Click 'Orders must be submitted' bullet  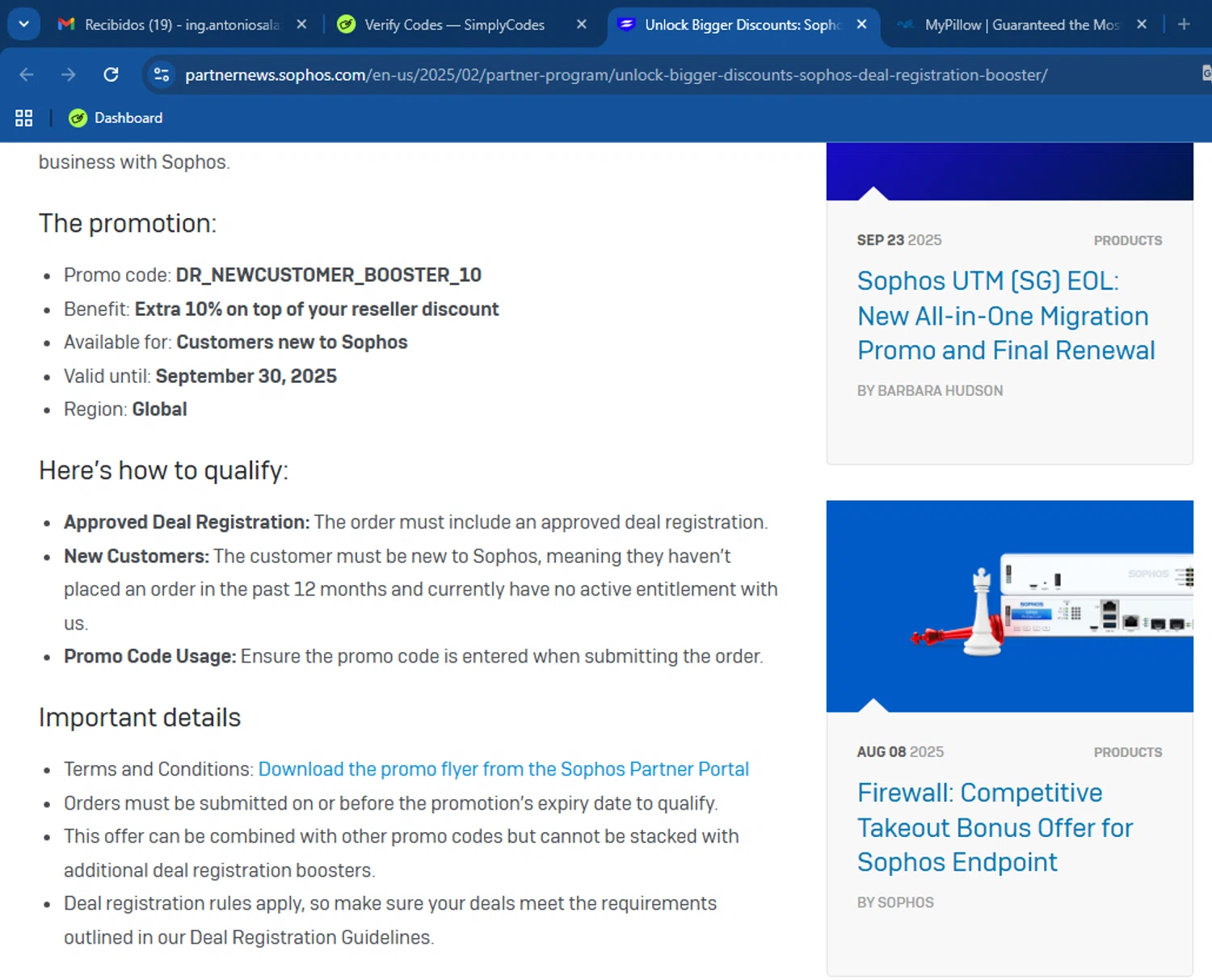click(x=391, y=804)
